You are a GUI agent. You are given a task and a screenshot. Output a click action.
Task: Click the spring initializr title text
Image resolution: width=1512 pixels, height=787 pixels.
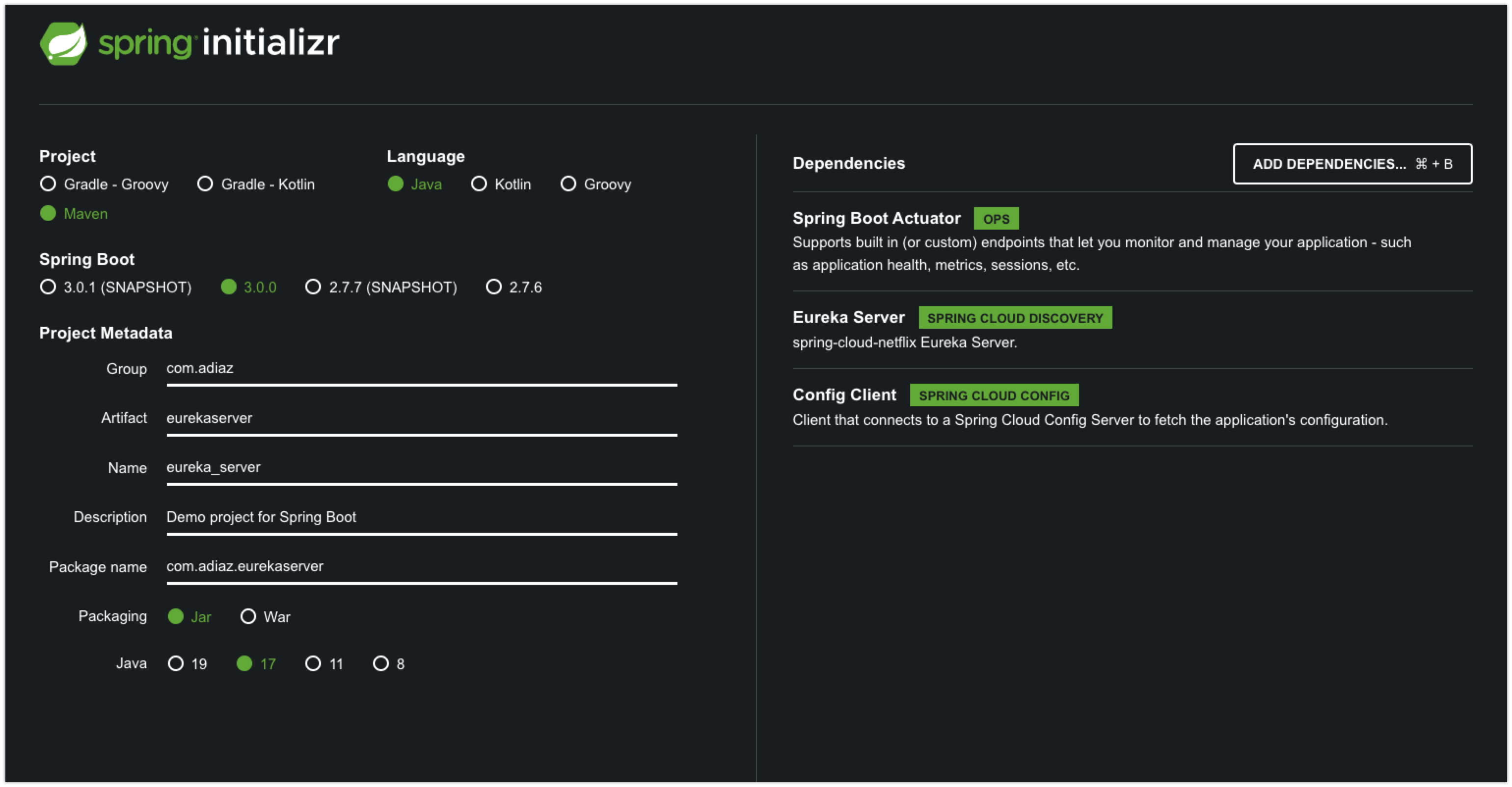219,43
